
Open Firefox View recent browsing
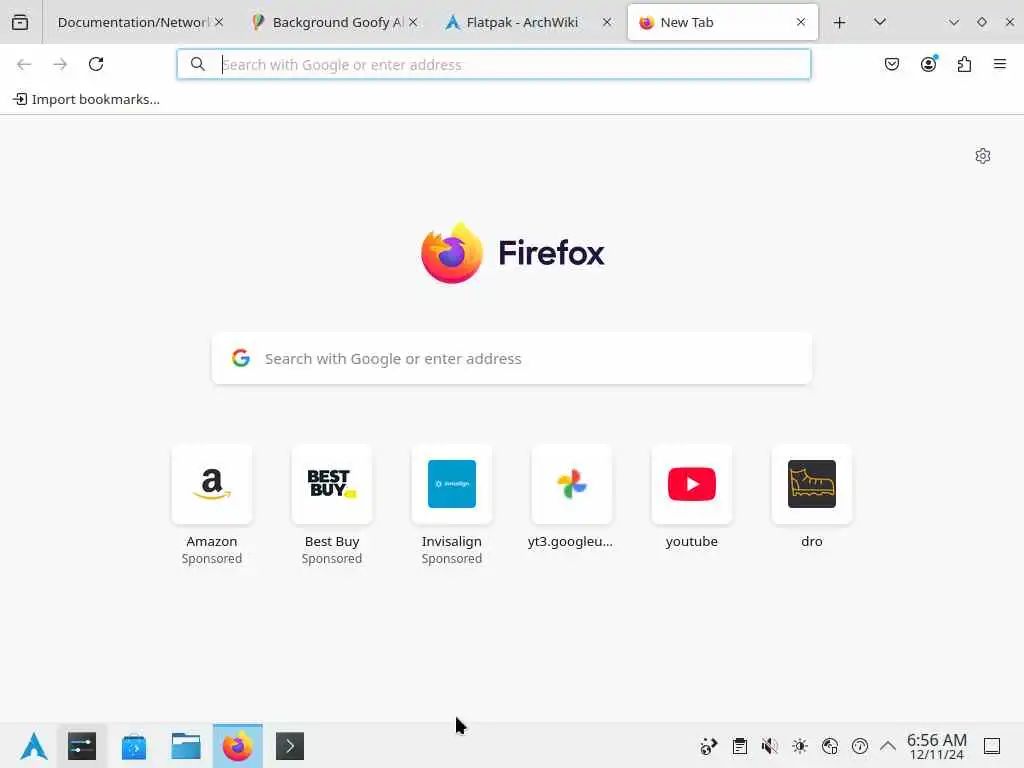(x=20, y=22)
